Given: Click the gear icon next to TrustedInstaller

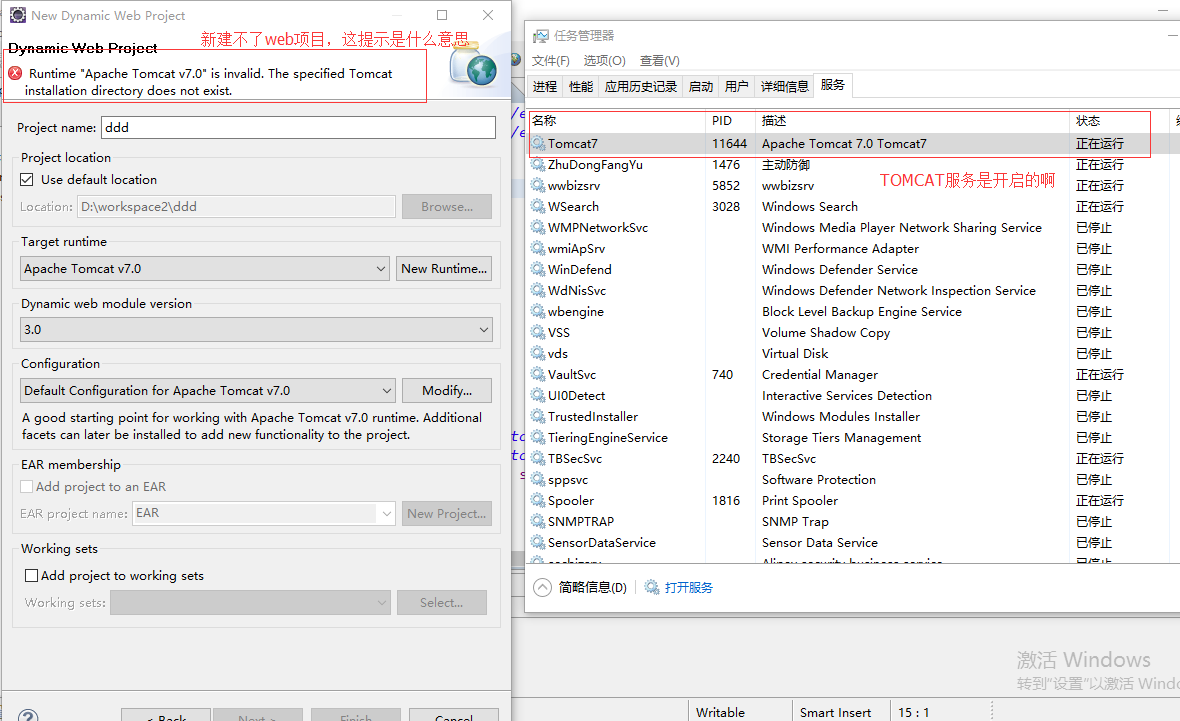Looking at the screenshot, I should pos(538,416).
